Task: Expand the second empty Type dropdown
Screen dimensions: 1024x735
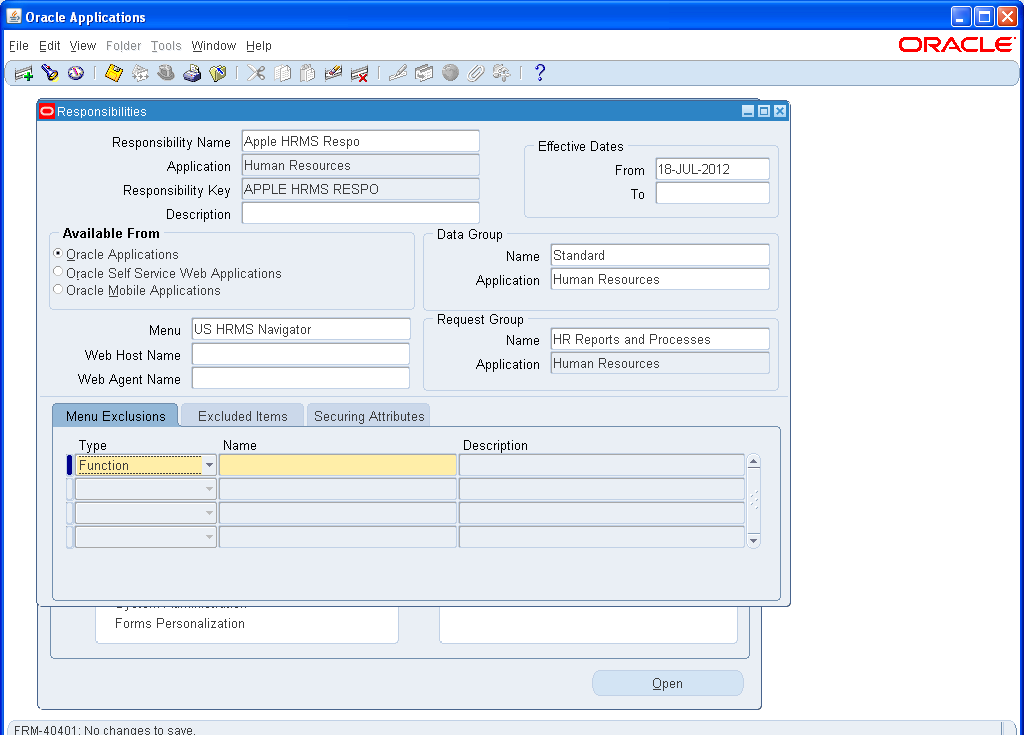Action: (x=208, y=489)
